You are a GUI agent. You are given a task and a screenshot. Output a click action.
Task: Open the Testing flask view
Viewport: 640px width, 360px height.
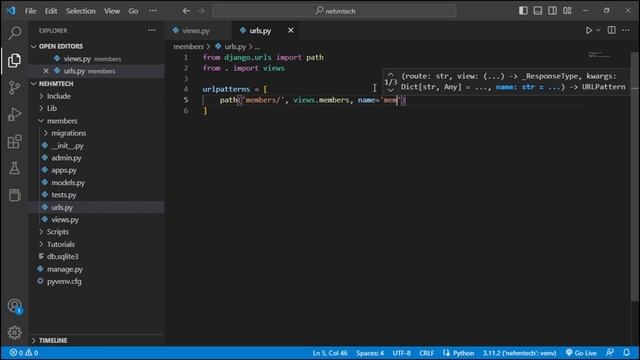[15, 168]
